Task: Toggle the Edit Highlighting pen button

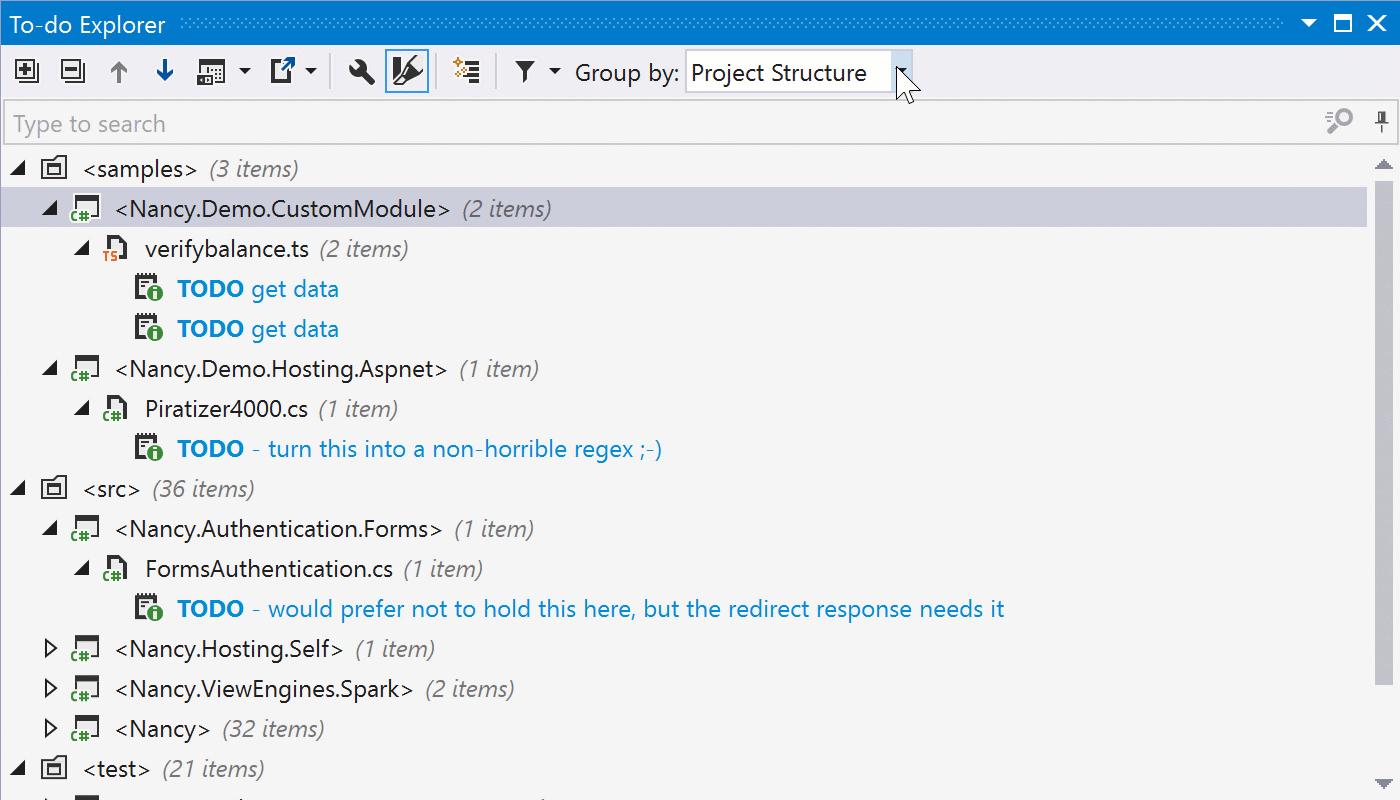Action: click(x=406, y=70)
